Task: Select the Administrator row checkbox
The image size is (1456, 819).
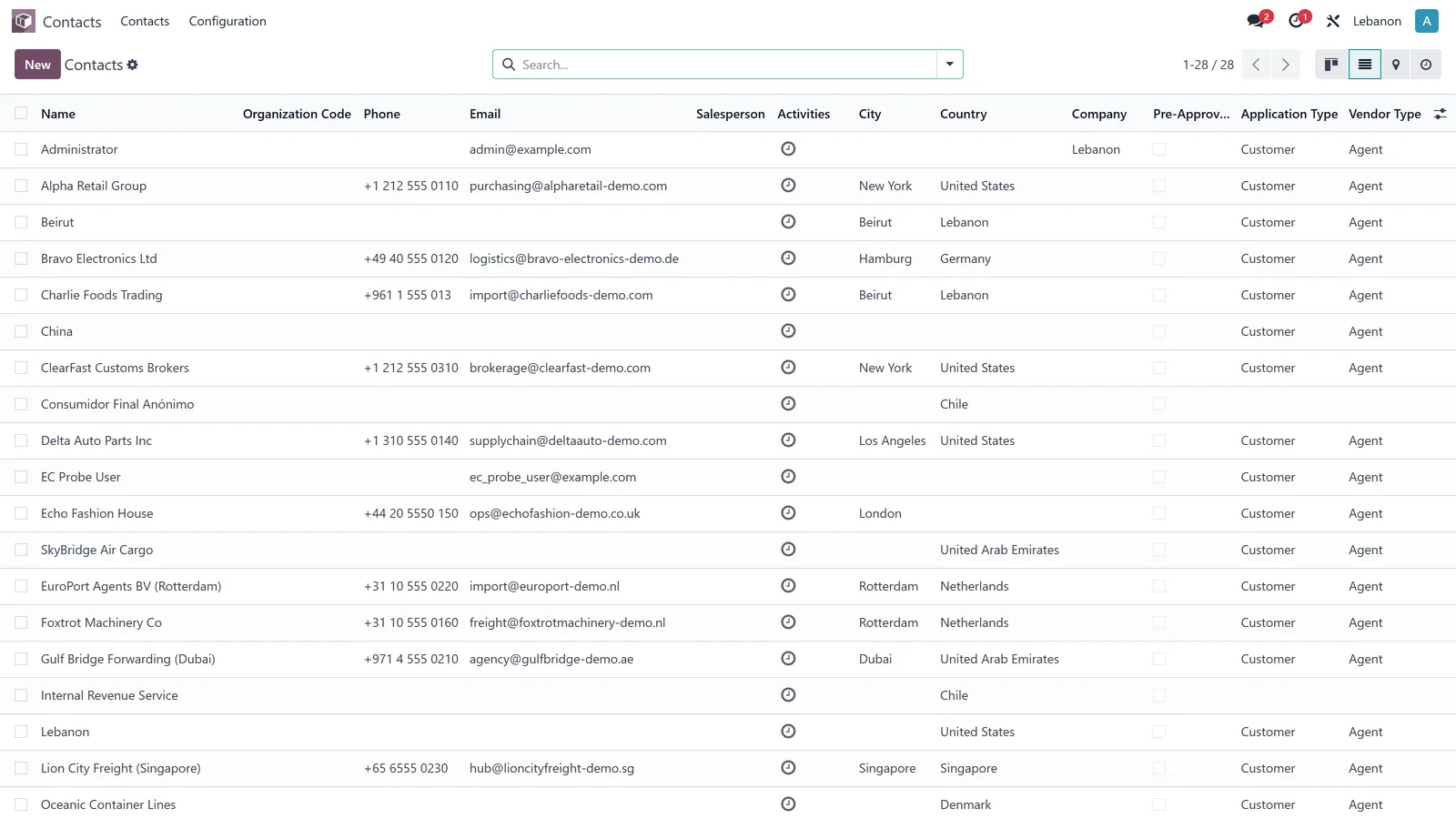Action: [x=21, y=149]
